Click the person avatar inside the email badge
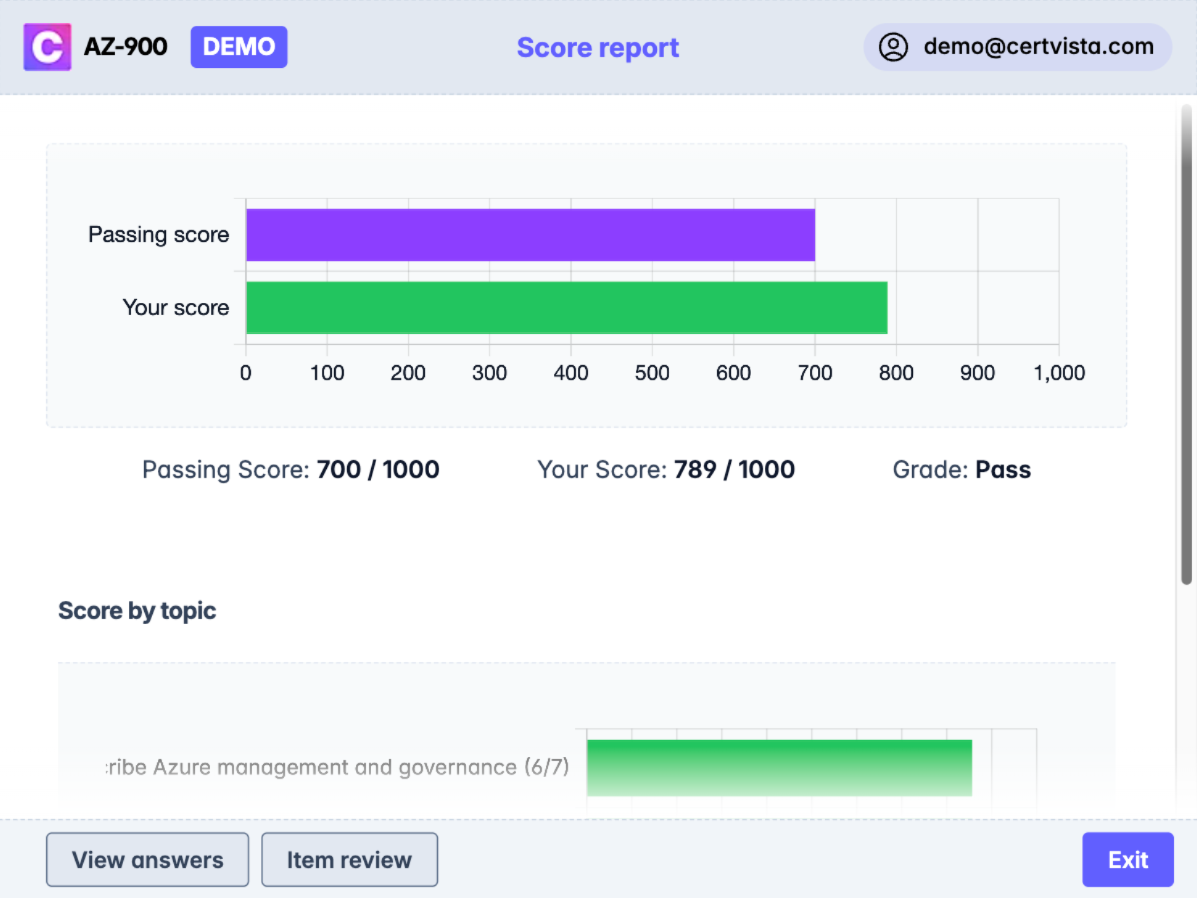Image resolution: width=1197 pixels, height=898 pixels. tap(893, 46)
